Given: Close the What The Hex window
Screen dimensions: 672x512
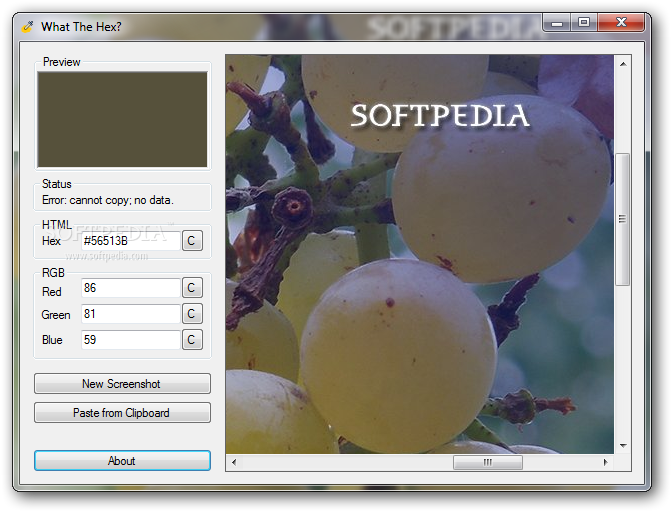Looking at the screenshot, I should (621, 23).
